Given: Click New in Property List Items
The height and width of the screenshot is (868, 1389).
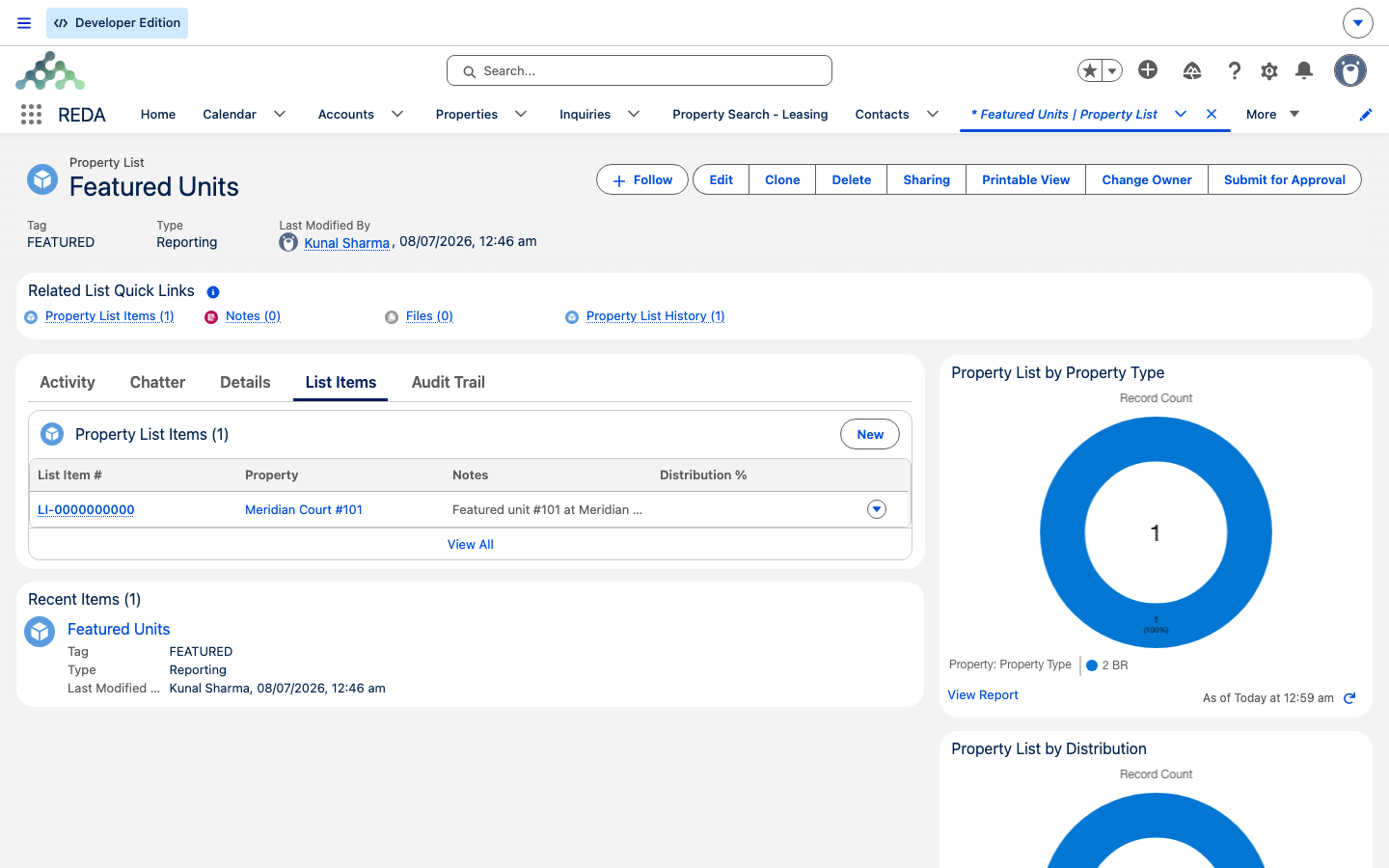Looking at the screenshot, I should (x=870, y=434).
